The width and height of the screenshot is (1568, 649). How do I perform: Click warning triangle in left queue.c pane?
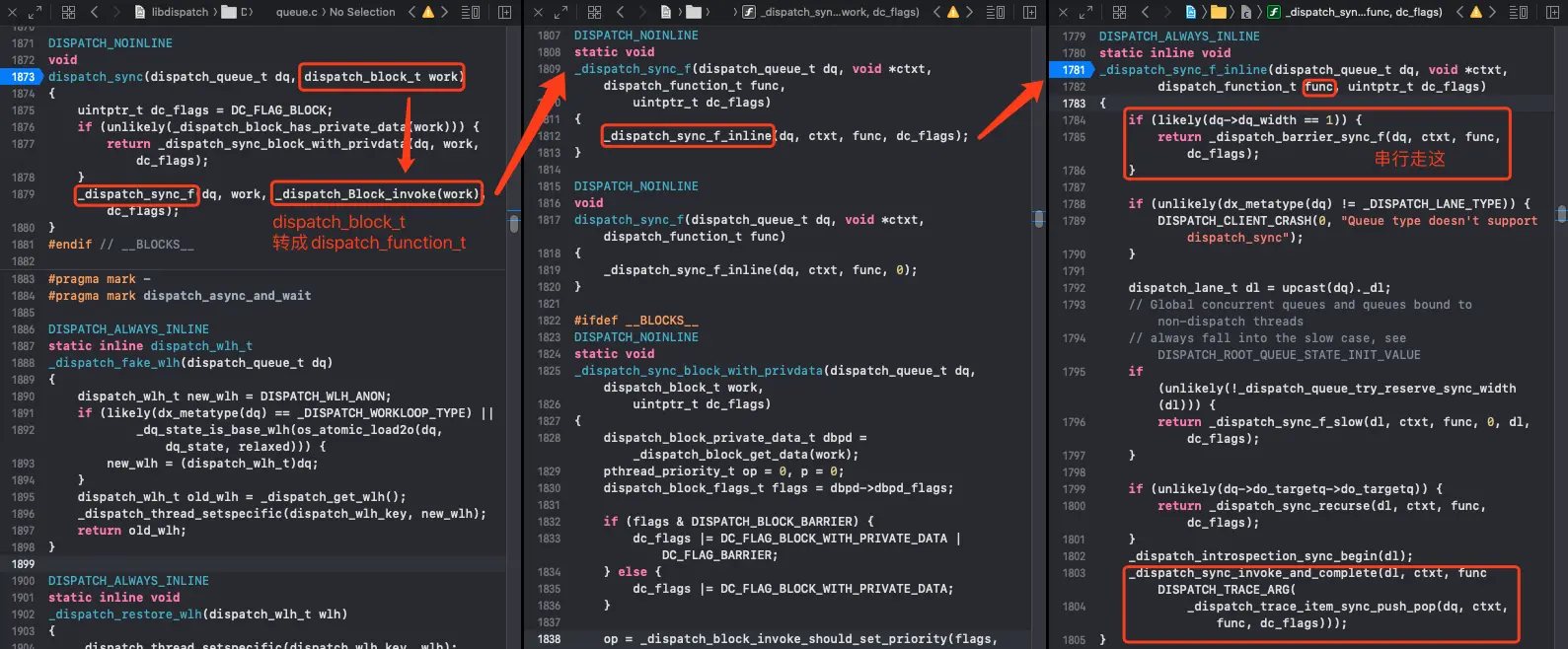[x=428, y=12]
